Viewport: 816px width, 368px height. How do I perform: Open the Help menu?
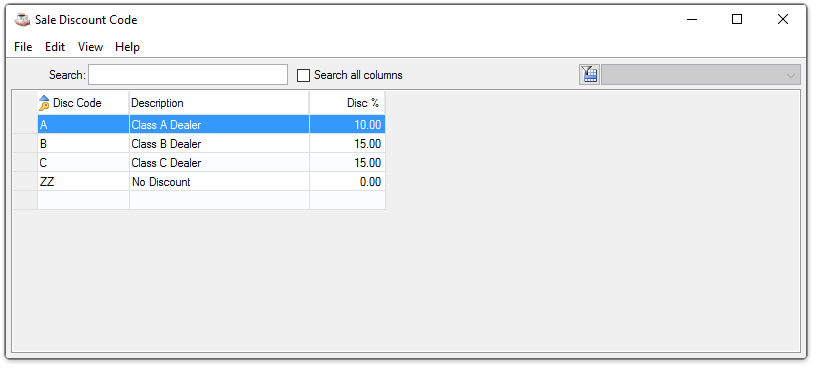point(128,47)
